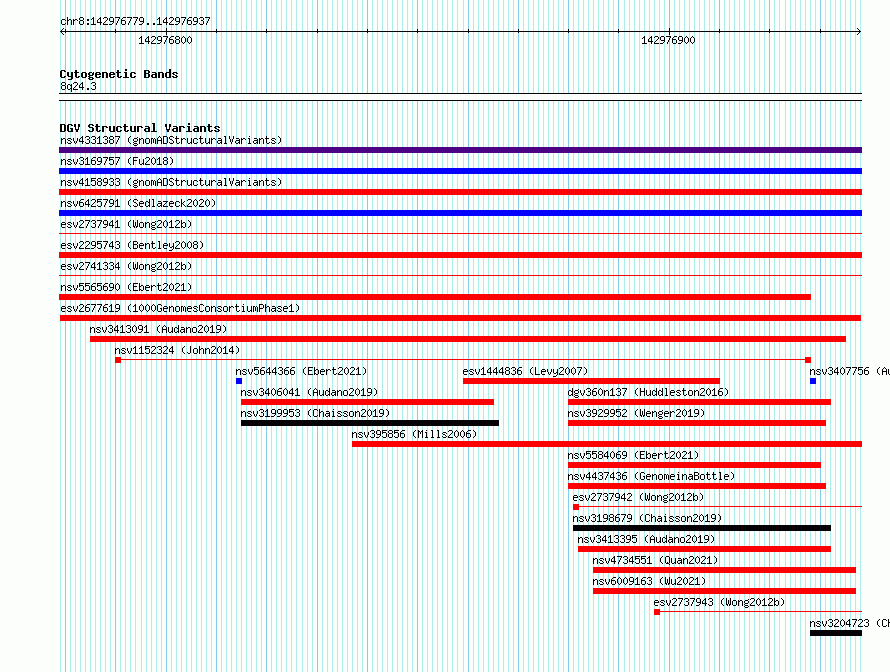Click ruler position 142976900
Image resolution: width=890 pixels, height=672 pixels.
[668, 40]
